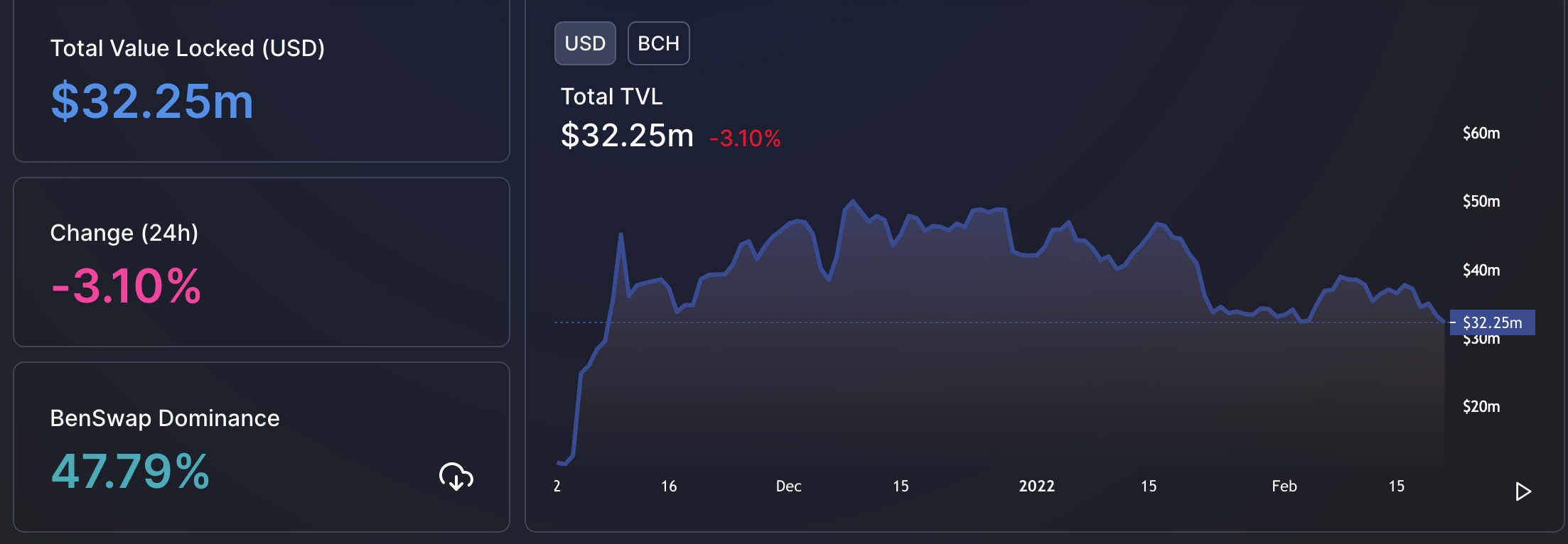
Task: Click the $60m y-axis label
Action: point(1481,133)
